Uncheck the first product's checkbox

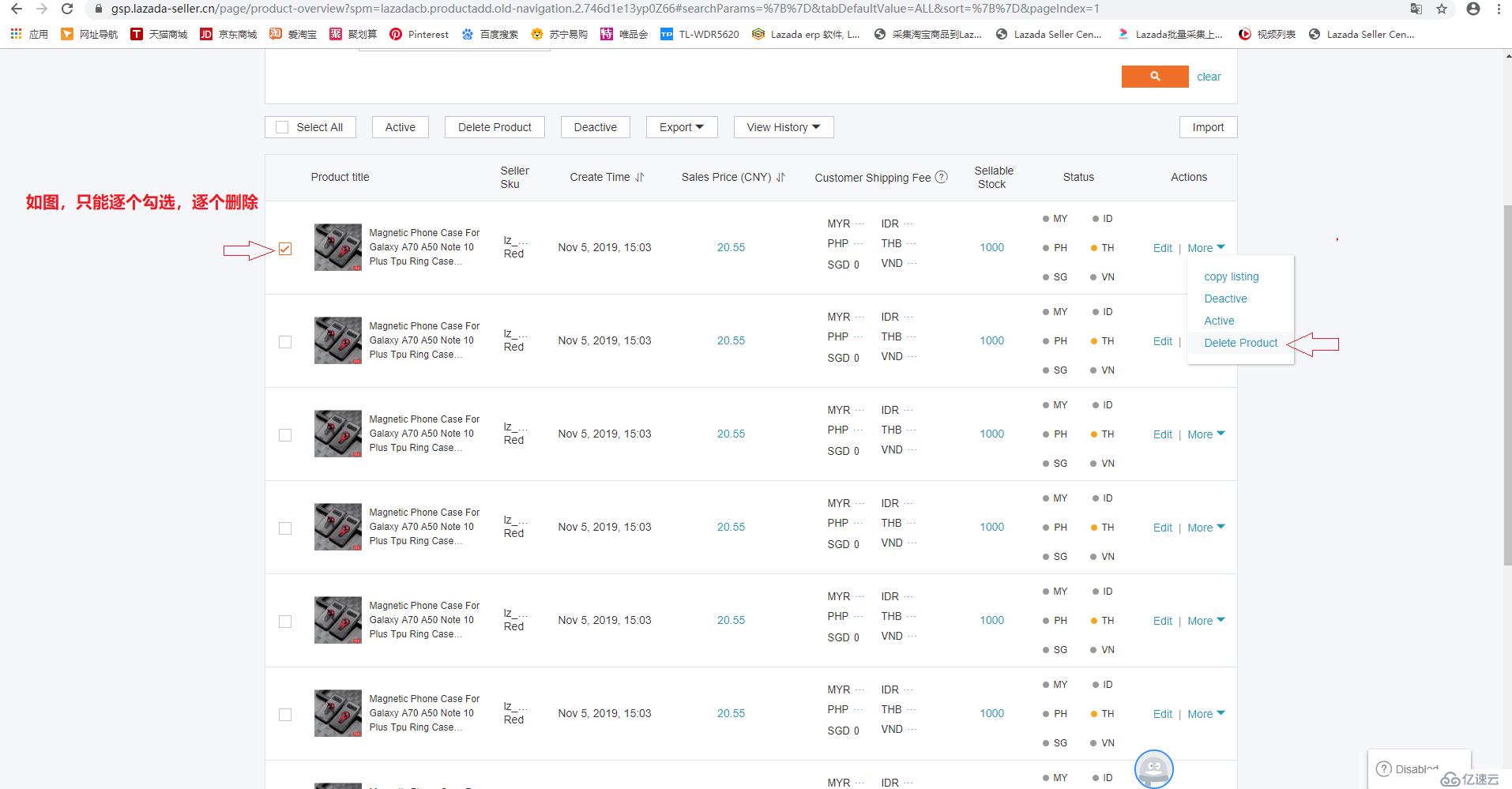pyautogui.click(x=285, y=249)
